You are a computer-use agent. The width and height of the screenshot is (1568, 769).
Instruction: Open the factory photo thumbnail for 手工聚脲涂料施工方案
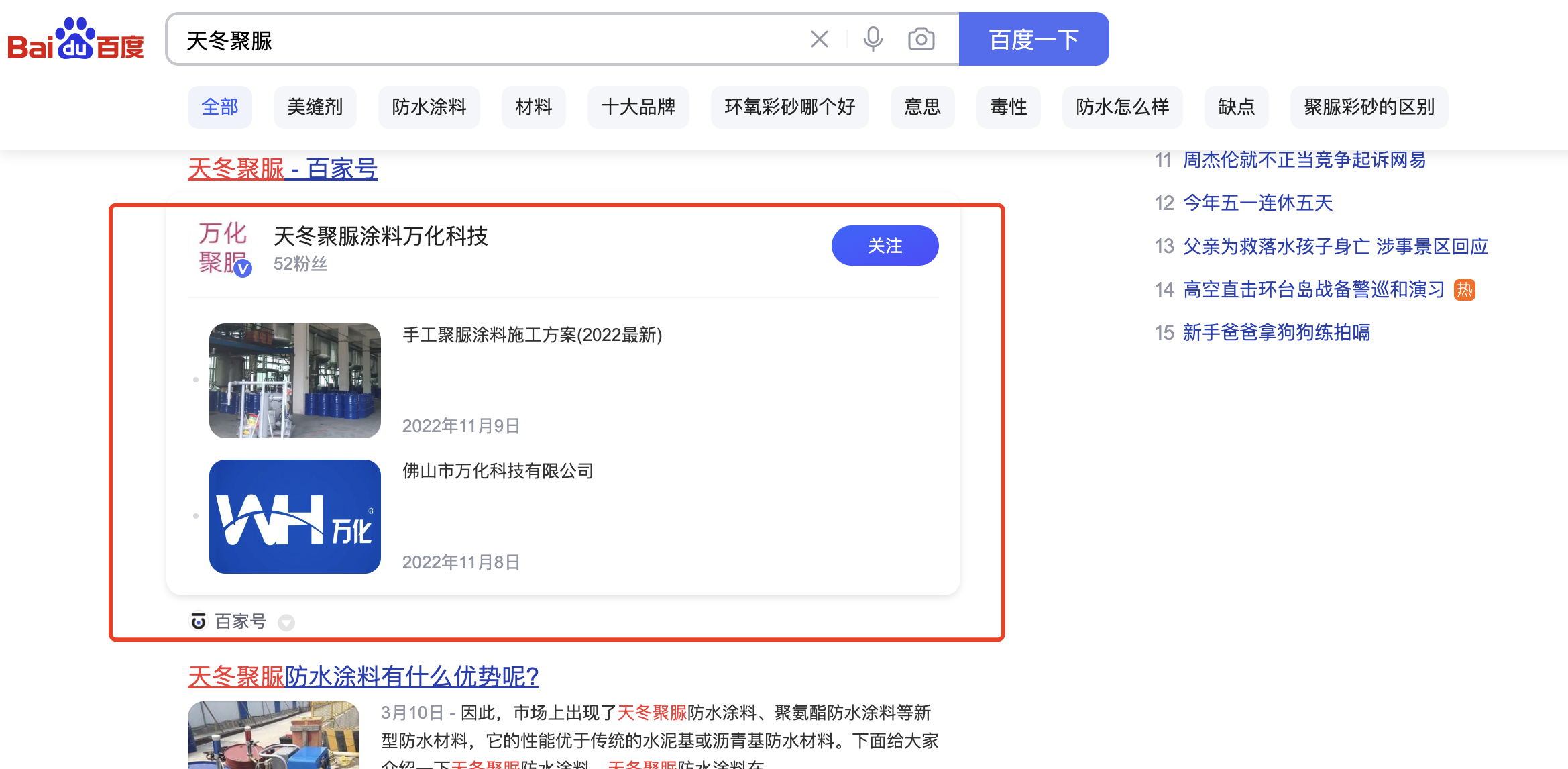coord(295,380)
